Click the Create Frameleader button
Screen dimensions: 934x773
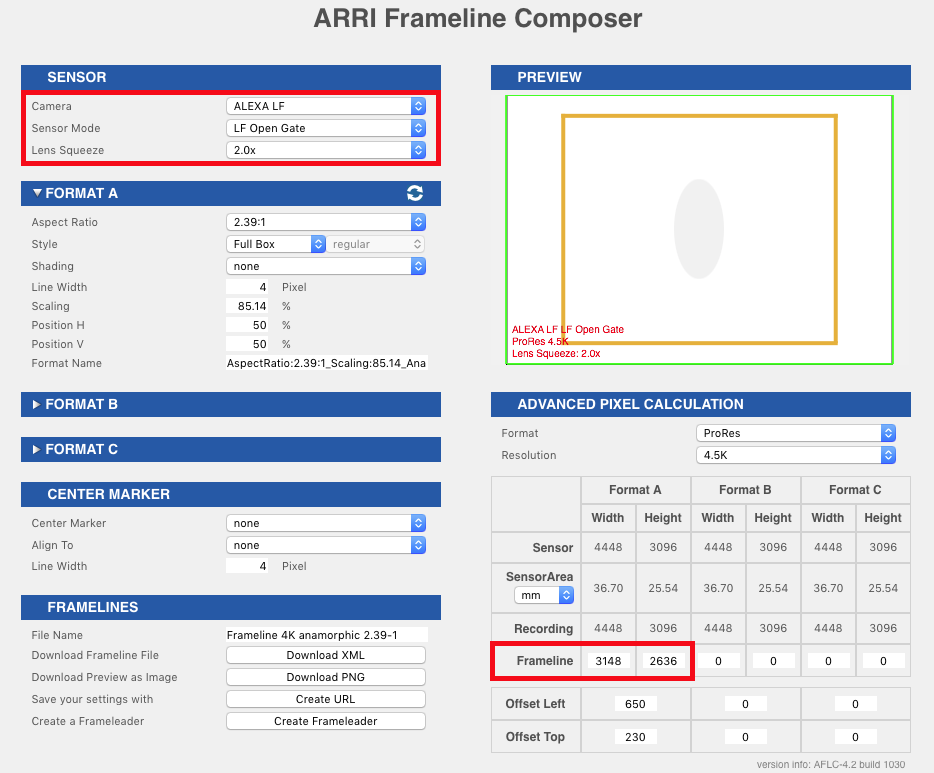coord(326,721)
